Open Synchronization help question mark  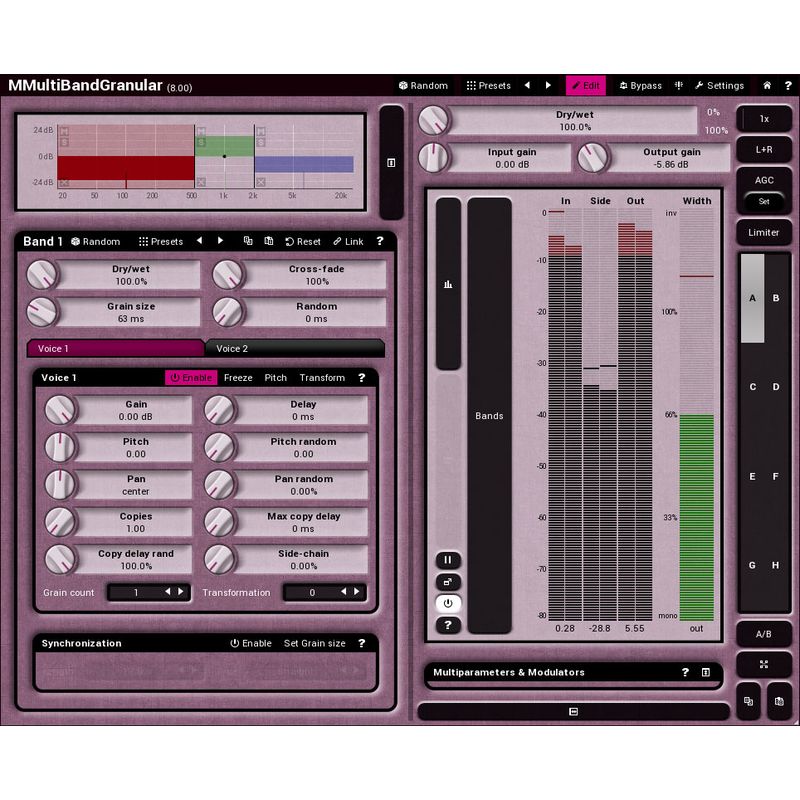tap(362, 643)
